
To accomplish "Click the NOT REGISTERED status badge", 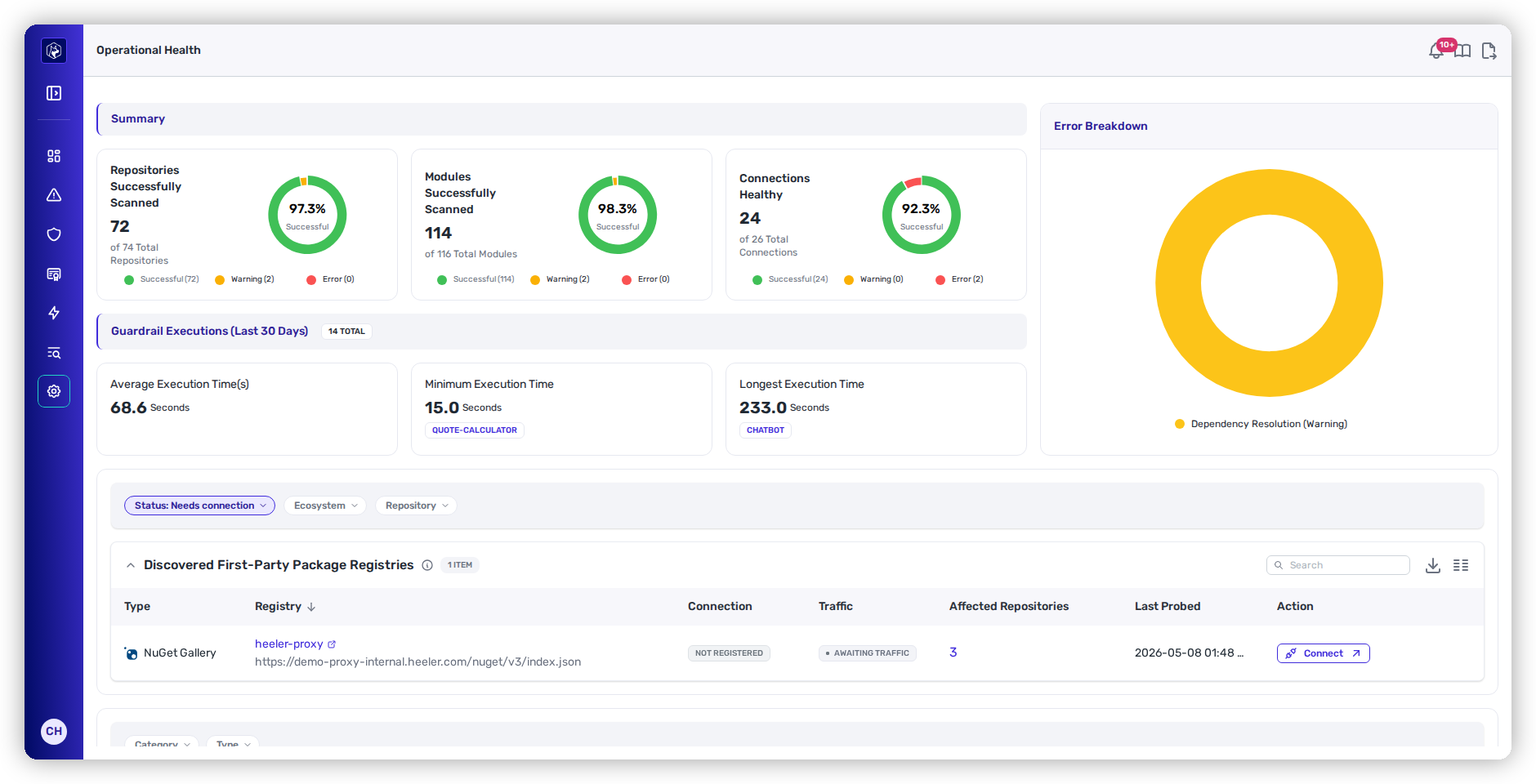I will click(729, 653).
